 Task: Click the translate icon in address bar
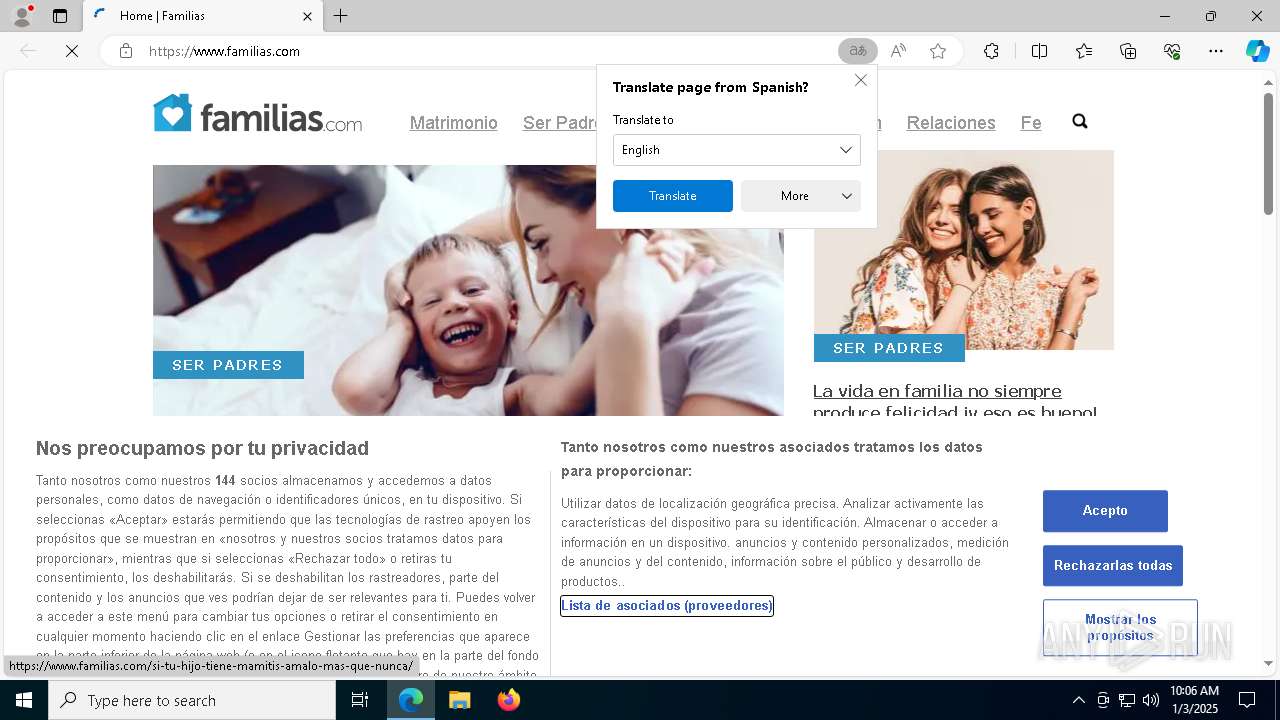[x=857, y=51]
